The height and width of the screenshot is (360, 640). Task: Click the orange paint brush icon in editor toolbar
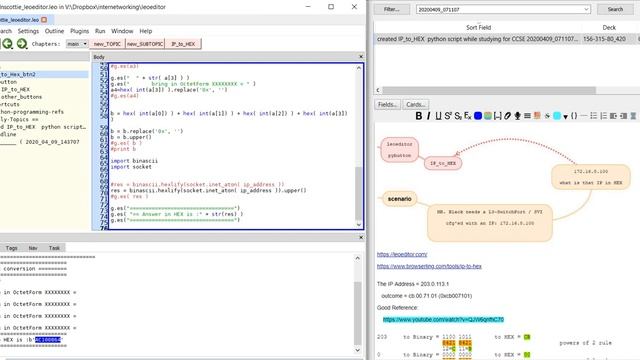click(537, 116)
